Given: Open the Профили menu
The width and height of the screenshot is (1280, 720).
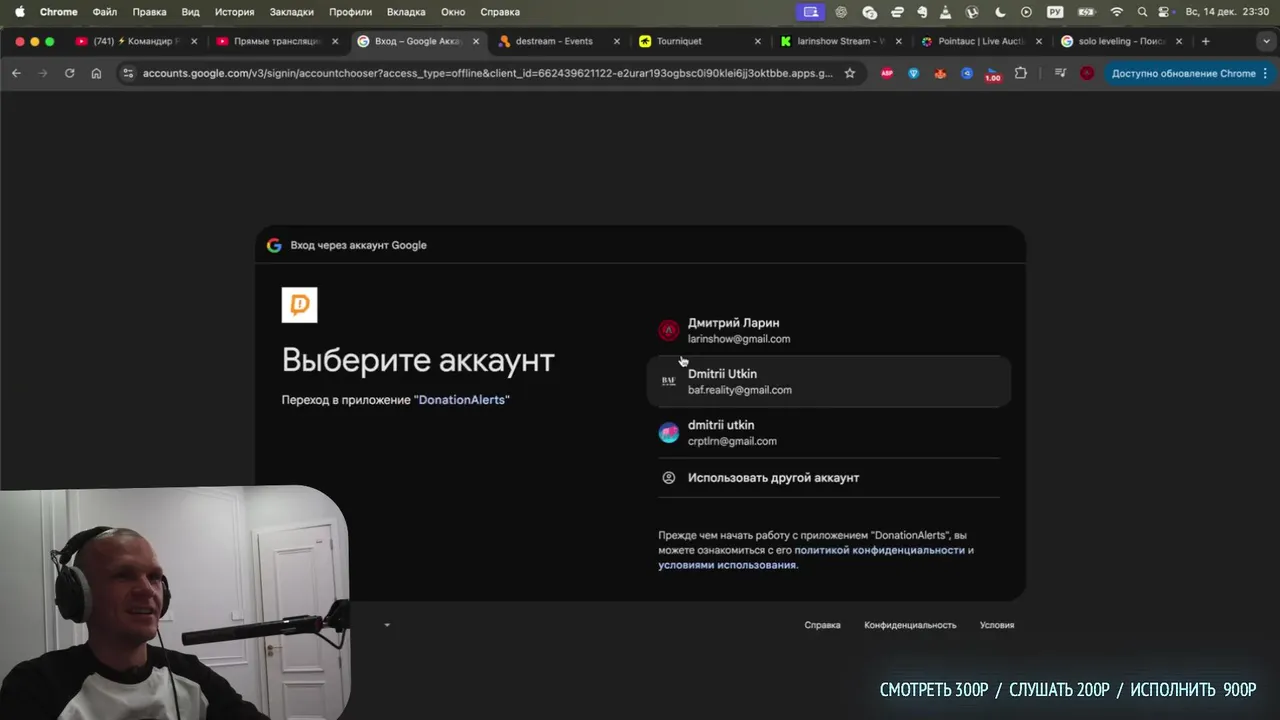Looking at the screenshot, I should click(350, 12).
